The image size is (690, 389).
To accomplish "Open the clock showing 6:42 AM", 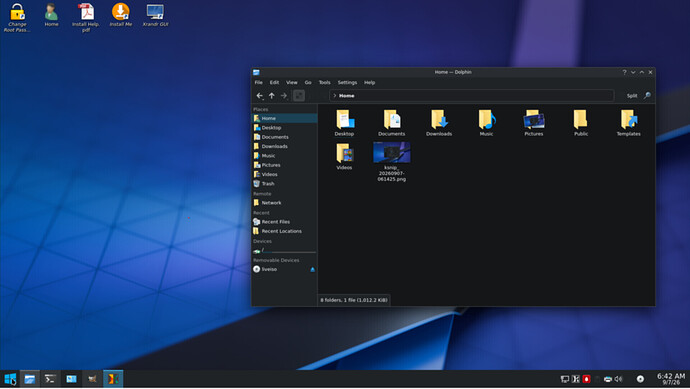I will point(671,379).
